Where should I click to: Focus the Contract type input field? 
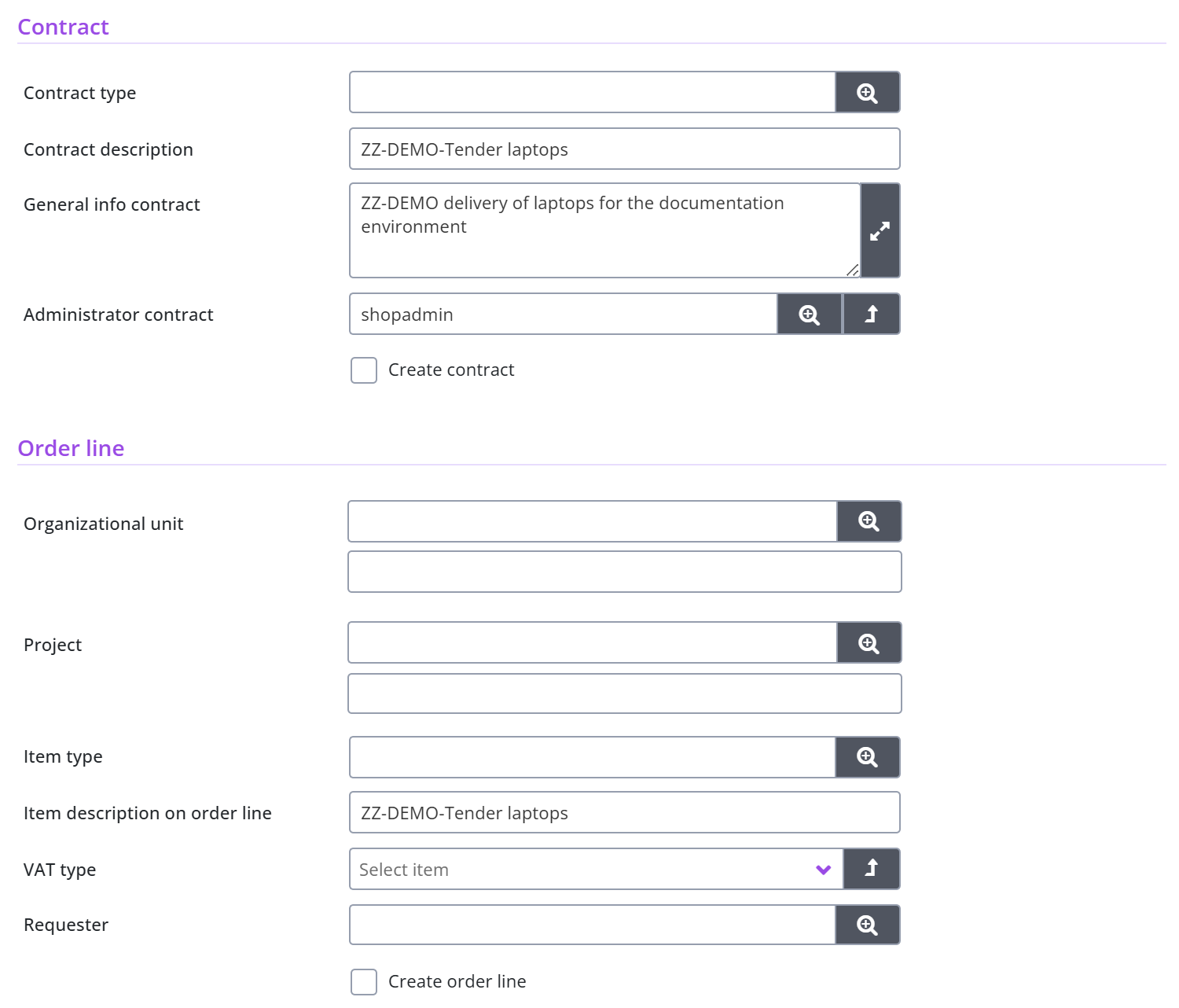(x=593, y=93)
